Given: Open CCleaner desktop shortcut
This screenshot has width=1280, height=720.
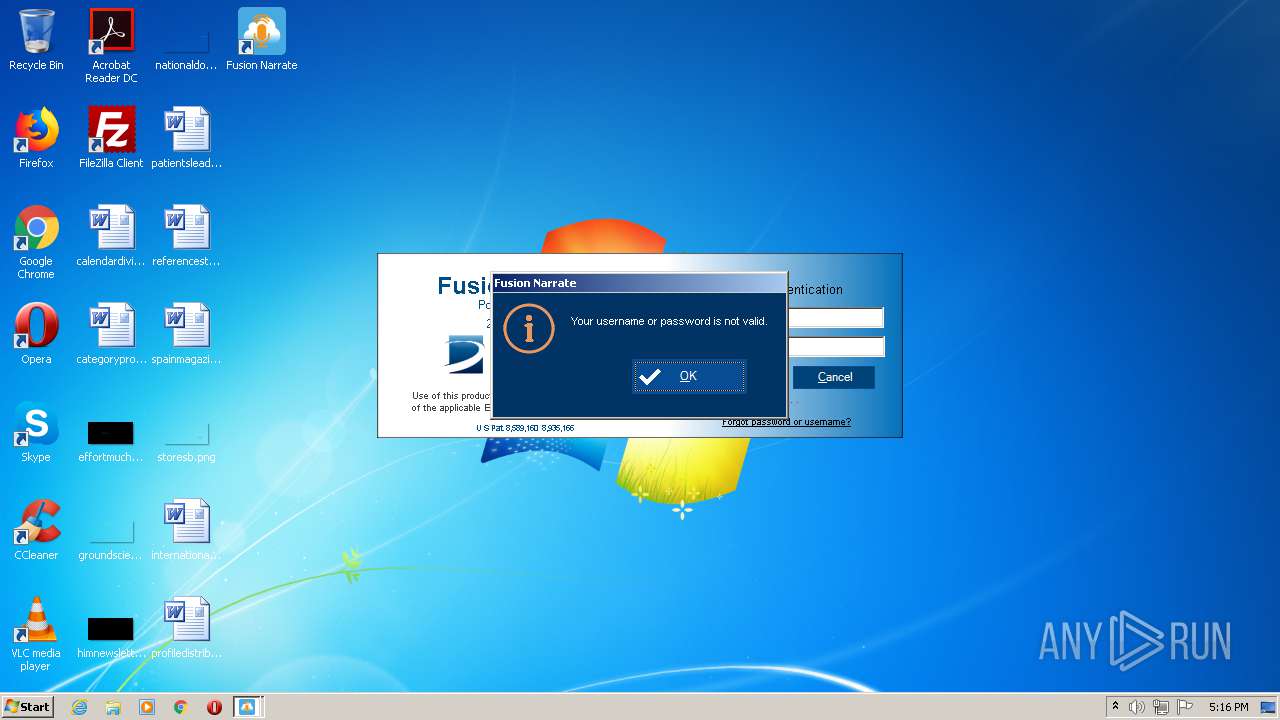Looking at the screenshot, I should point(36,530).
